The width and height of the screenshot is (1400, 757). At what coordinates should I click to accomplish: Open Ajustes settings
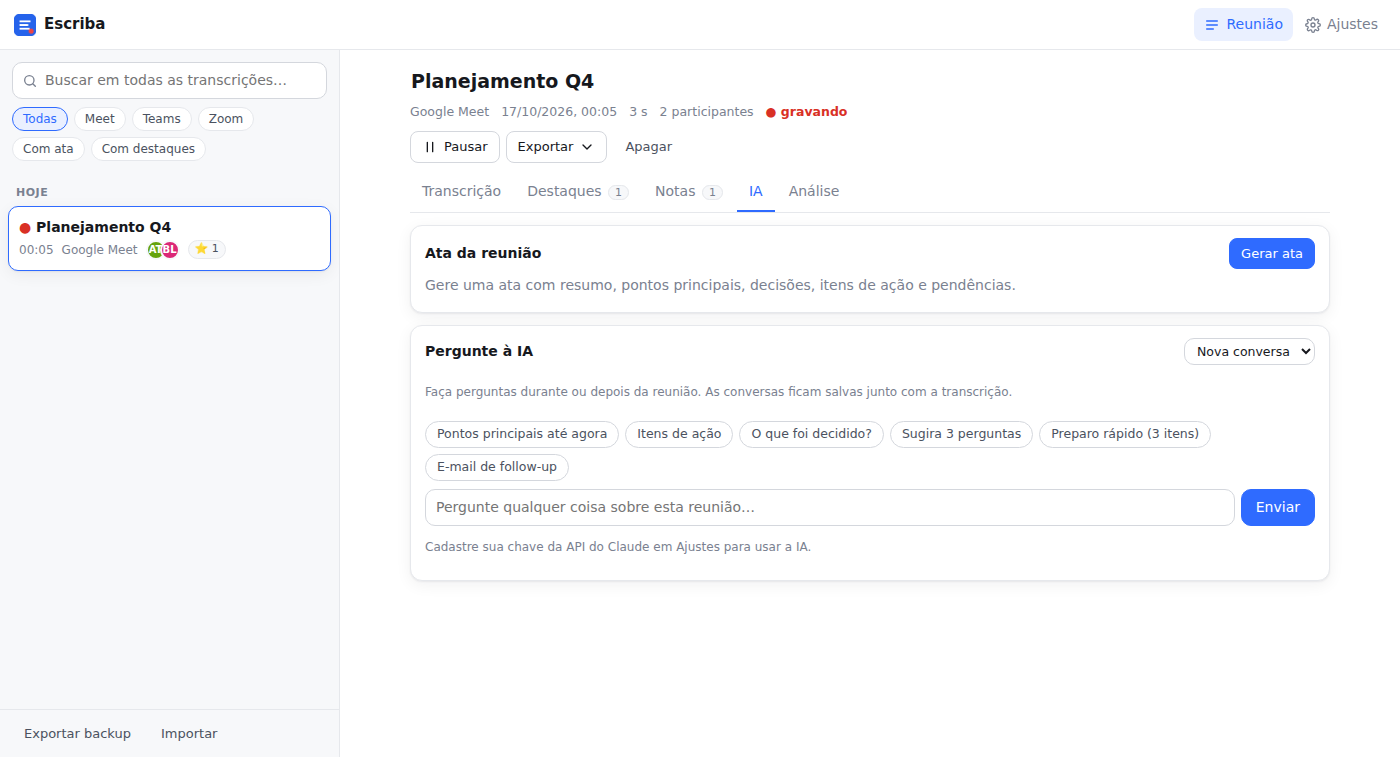[1341, 25]
